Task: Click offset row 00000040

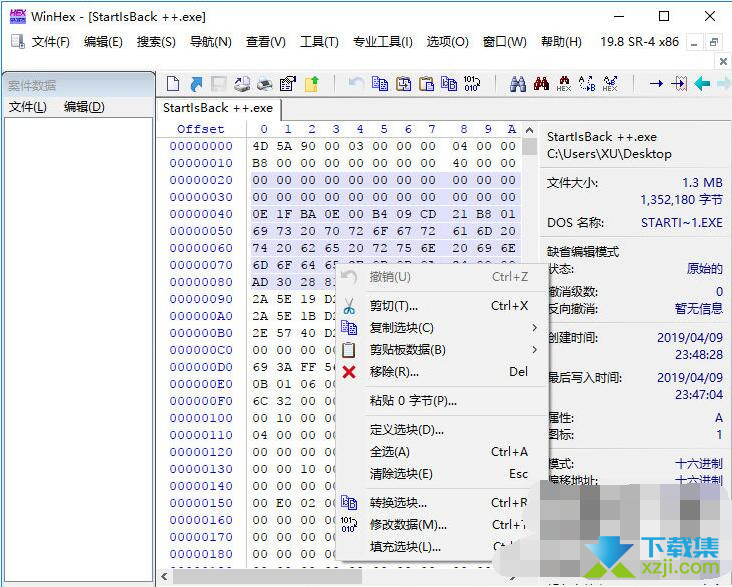Action: (x=201, y=214)
